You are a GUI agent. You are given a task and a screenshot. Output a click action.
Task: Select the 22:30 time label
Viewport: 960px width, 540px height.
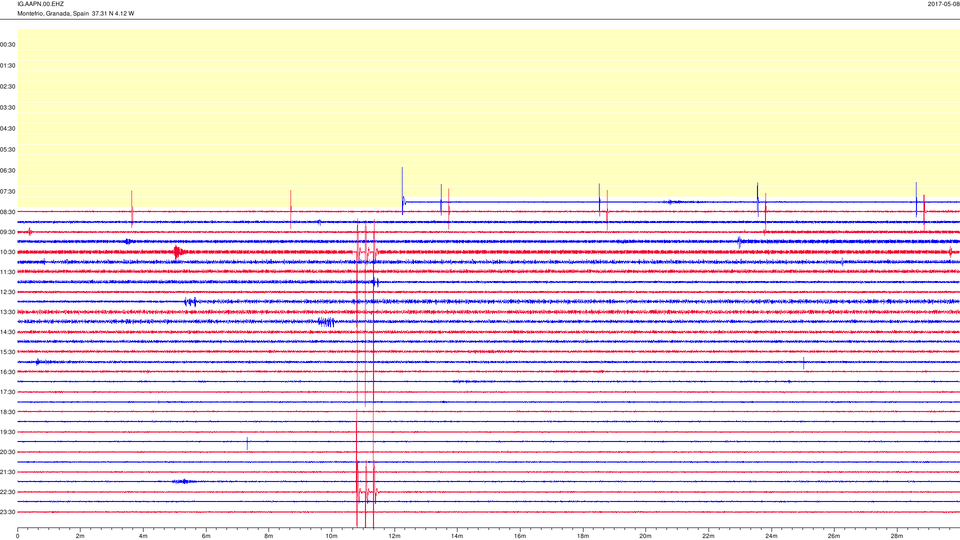click(x=8, y=492)
